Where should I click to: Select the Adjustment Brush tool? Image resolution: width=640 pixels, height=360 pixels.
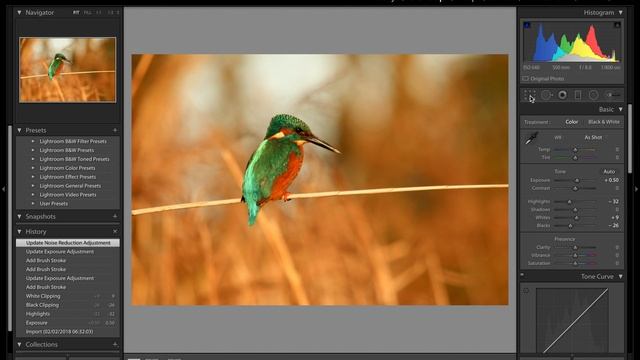pyautogui.click(x=612, y=95)
